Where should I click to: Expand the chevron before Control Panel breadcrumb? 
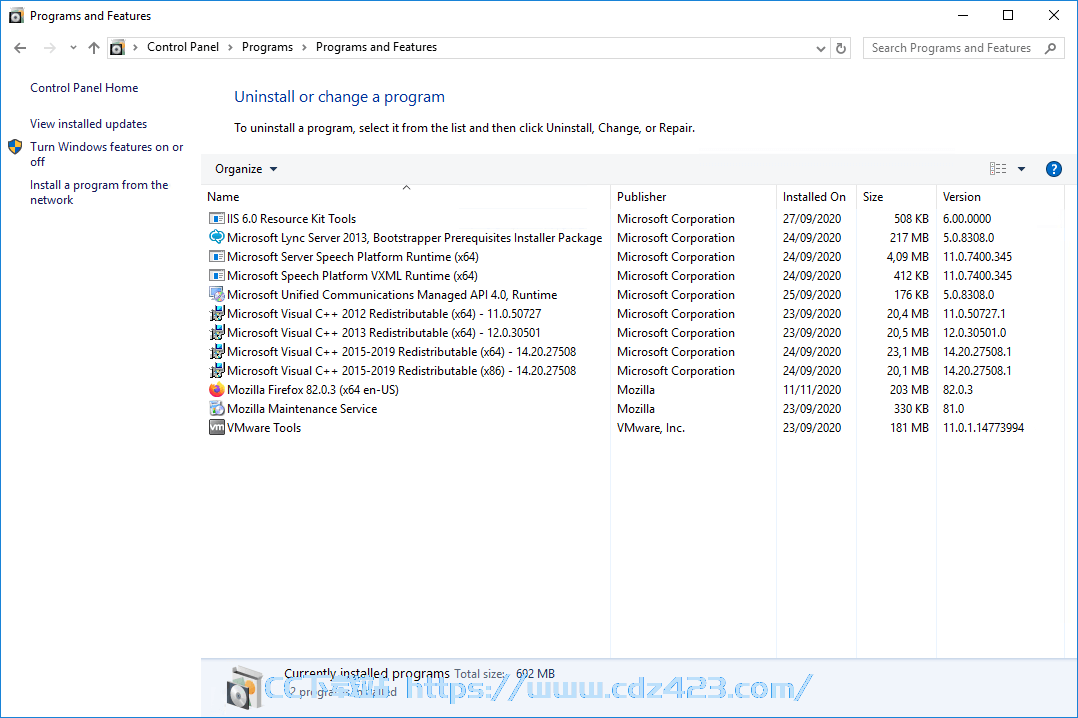pos(135,47)
